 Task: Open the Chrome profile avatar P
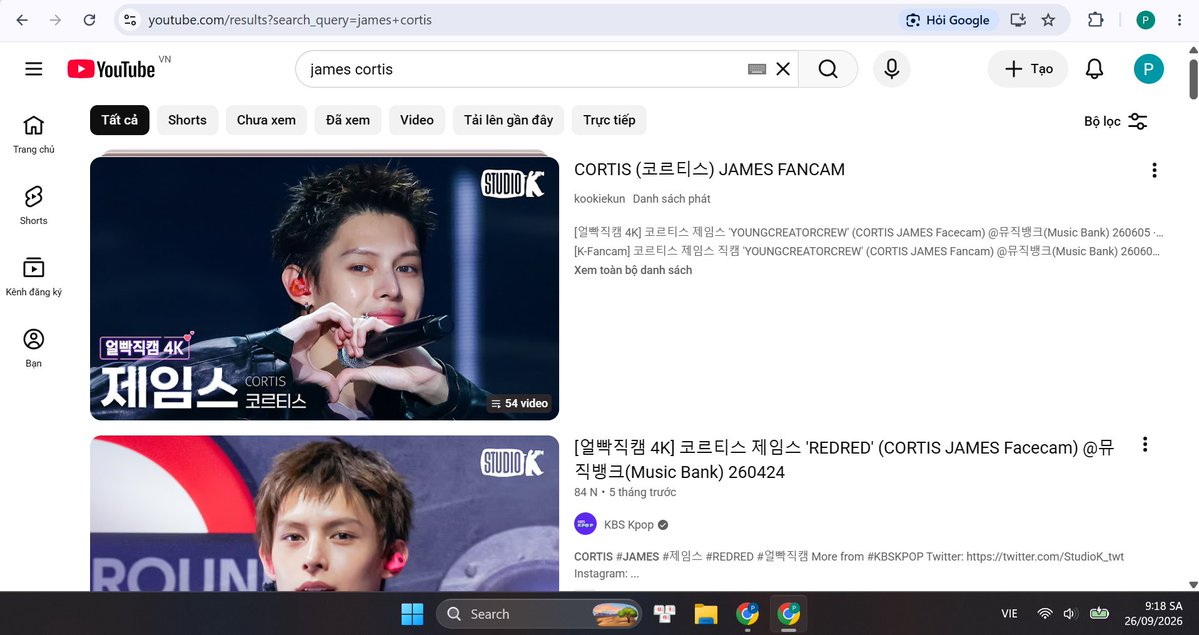1145,20
